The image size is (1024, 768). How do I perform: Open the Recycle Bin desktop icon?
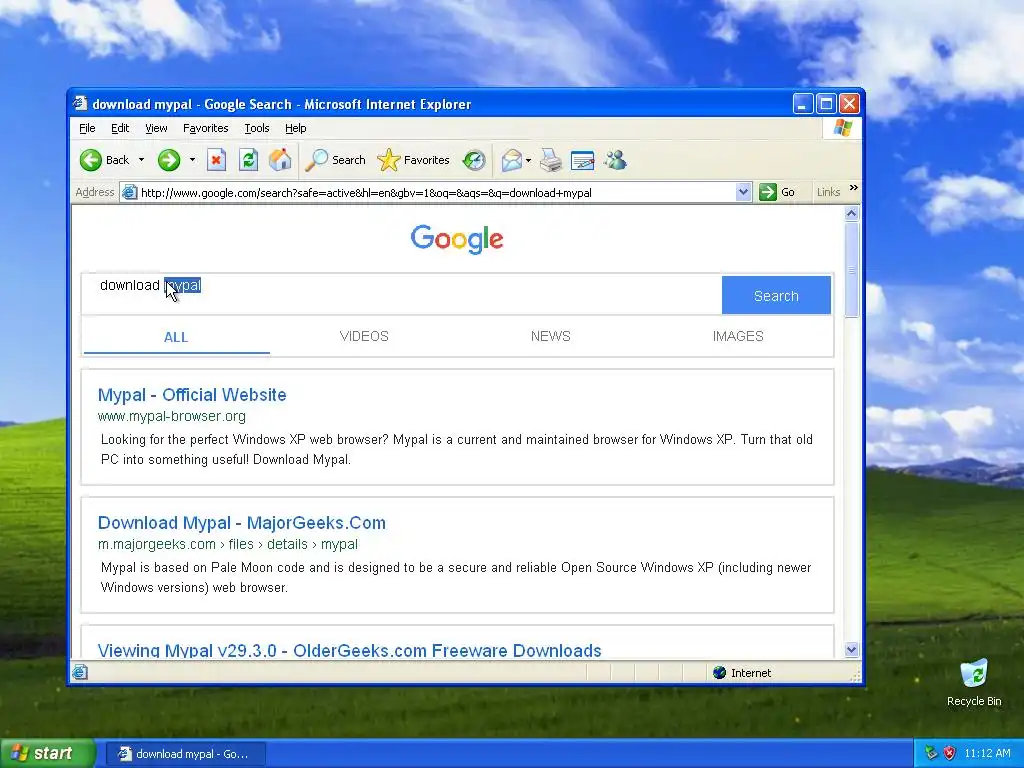[974, 682]
